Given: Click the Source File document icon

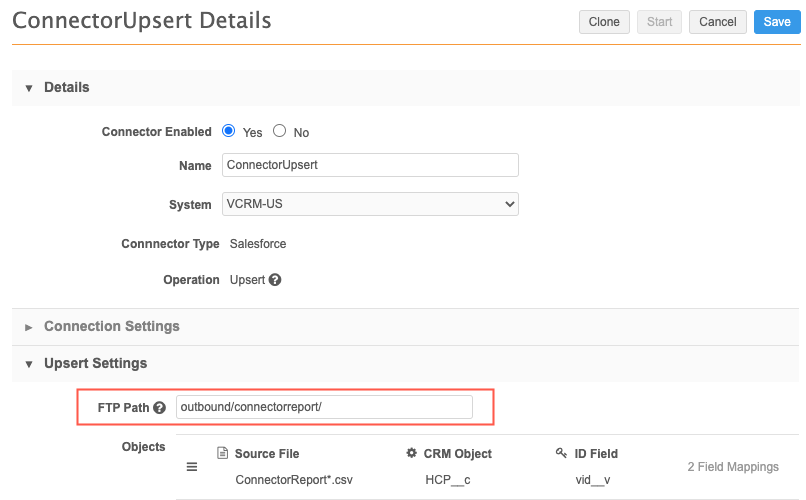Looking at the screenshot, I should pos(224,454).
